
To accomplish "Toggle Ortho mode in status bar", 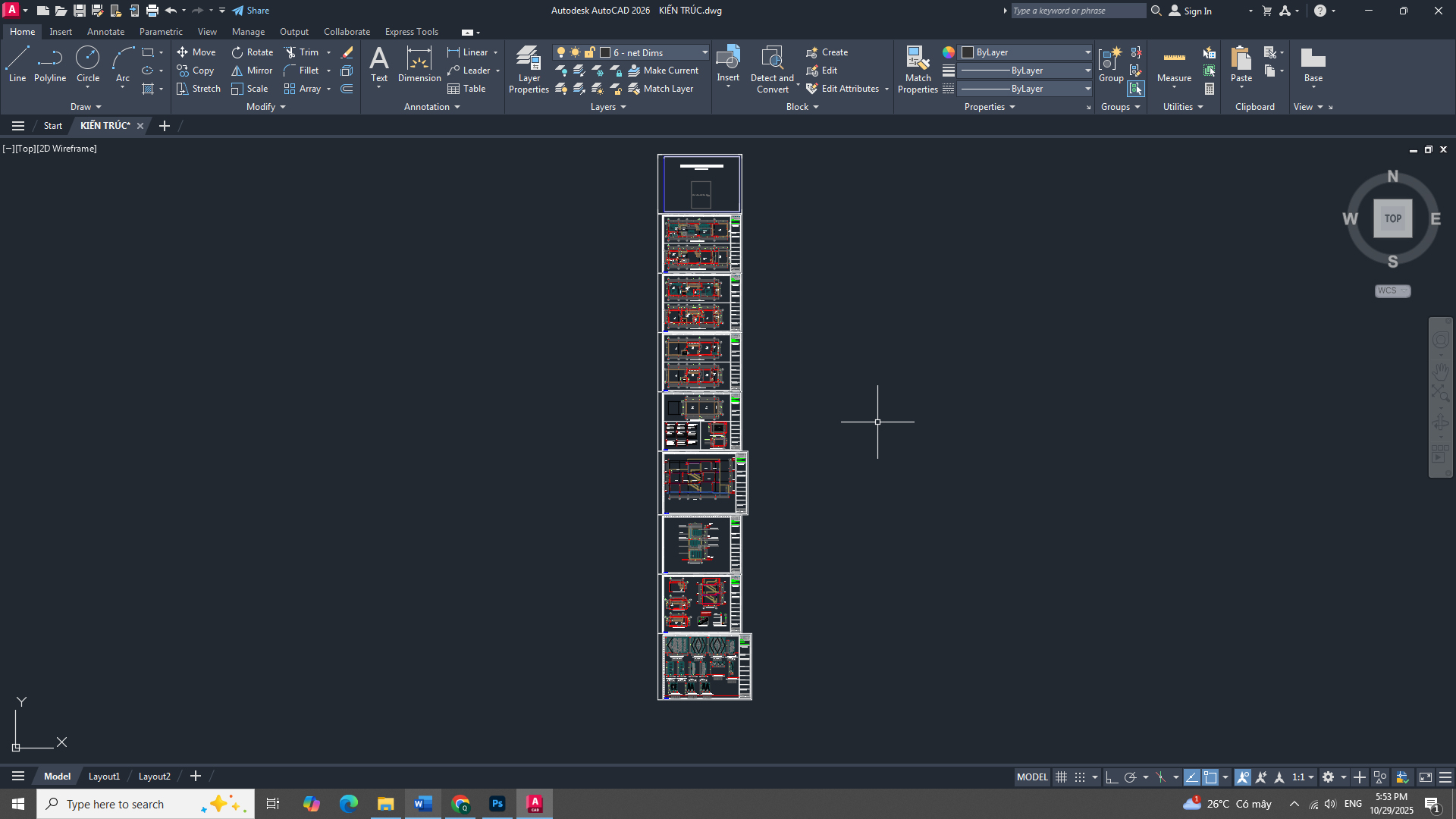I will pyautogui.click(x=1112, y=777).
